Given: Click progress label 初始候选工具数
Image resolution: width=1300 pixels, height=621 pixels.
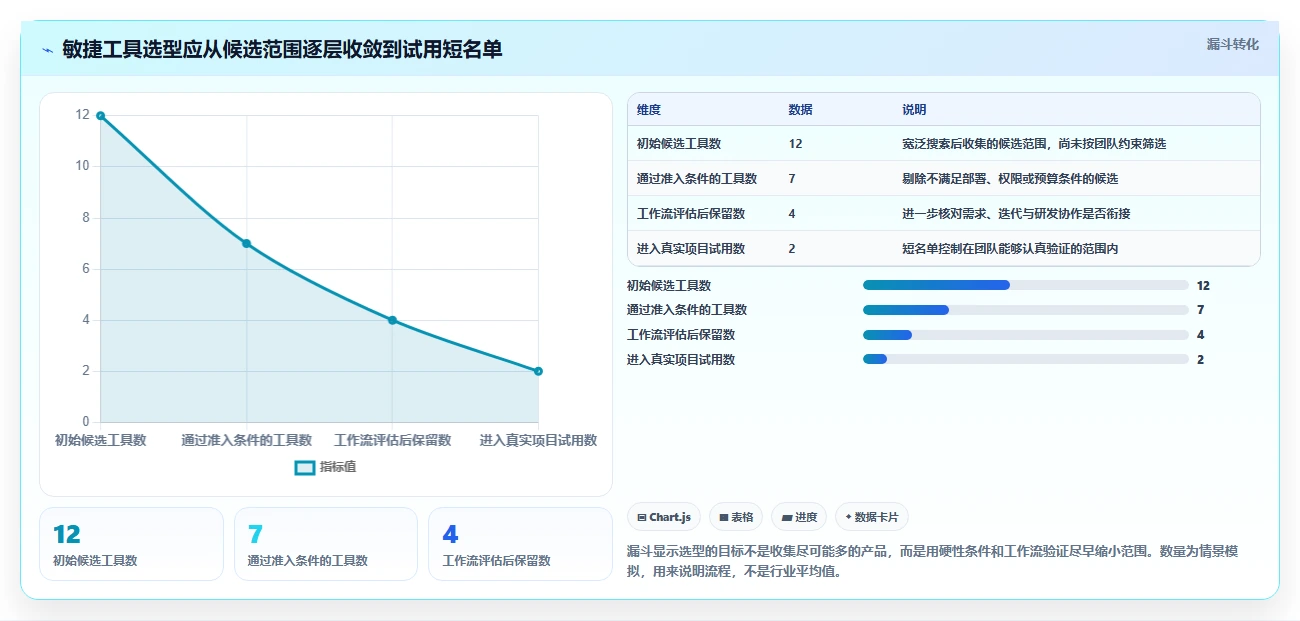Looking at the screenshot, I should tap(669, 286).
